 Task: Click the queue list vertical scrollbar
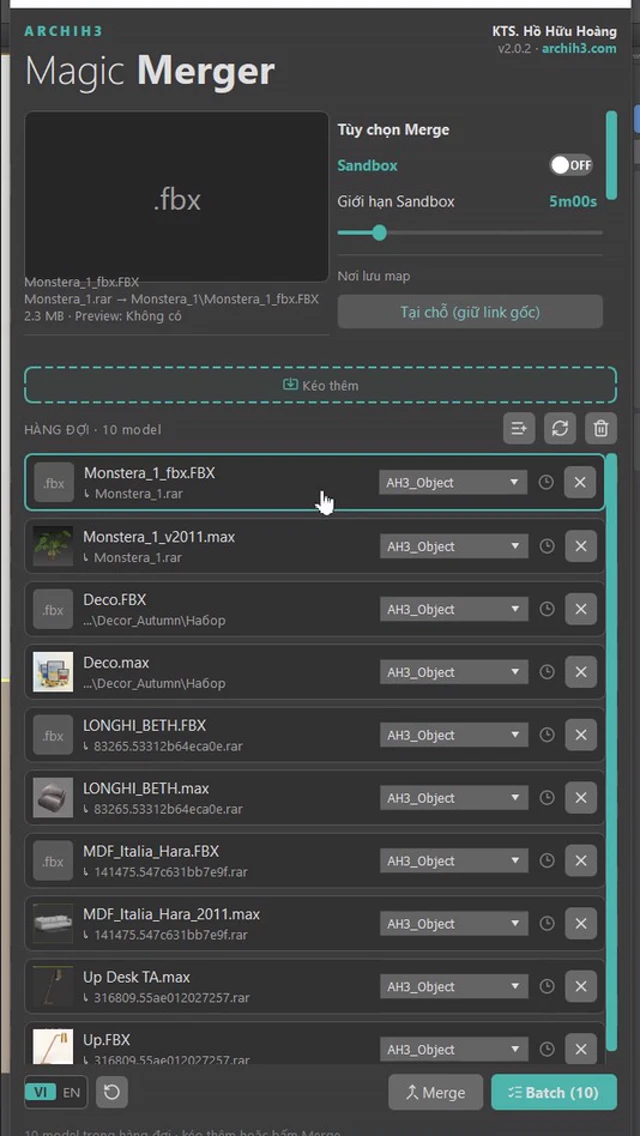click(x=612, y=753)
